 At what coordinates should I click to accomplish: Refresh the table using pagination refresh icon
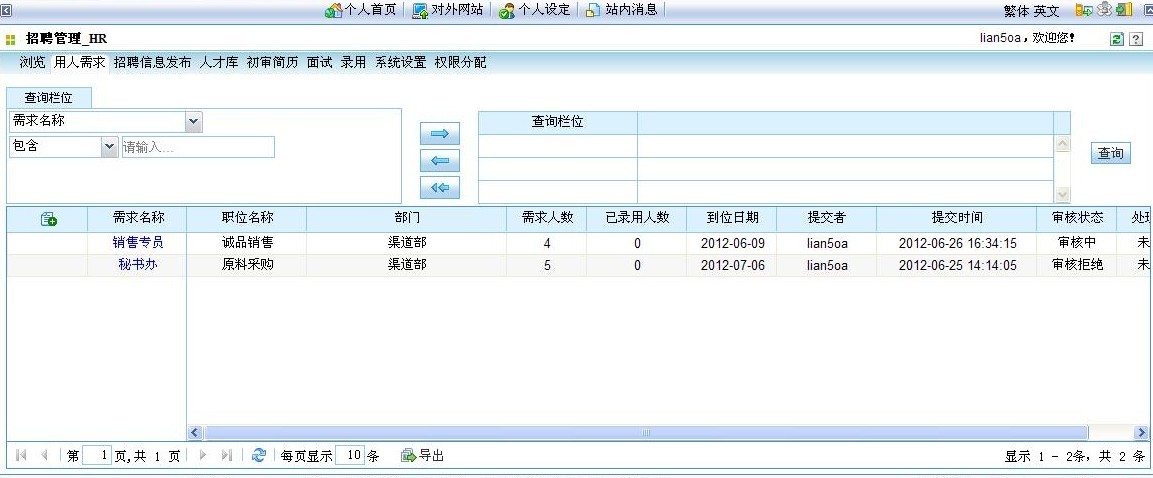(259, 455)
